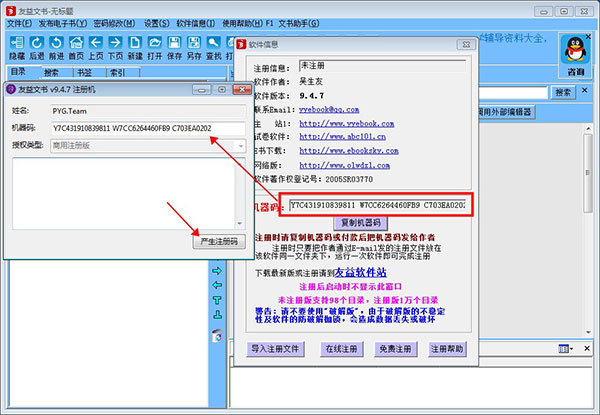Open the http://www.yyebook.com link
The image size is (600, 415).
346,124
